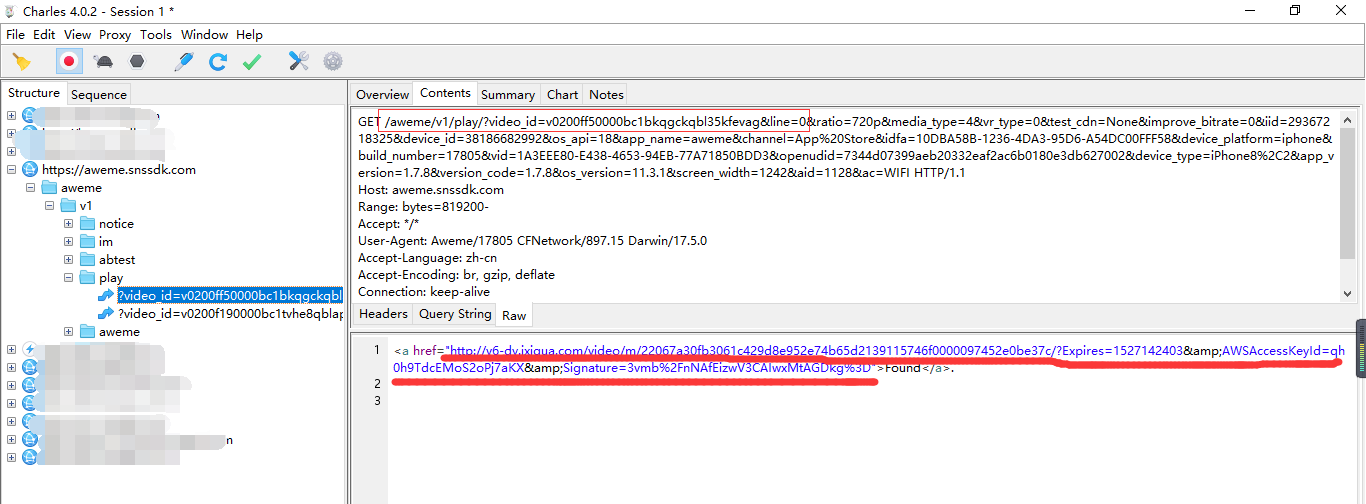Image resolution: width=1366 pixels, height=504 pixels.
Task: Switch to the Overview tab
Action: (382, 94)
